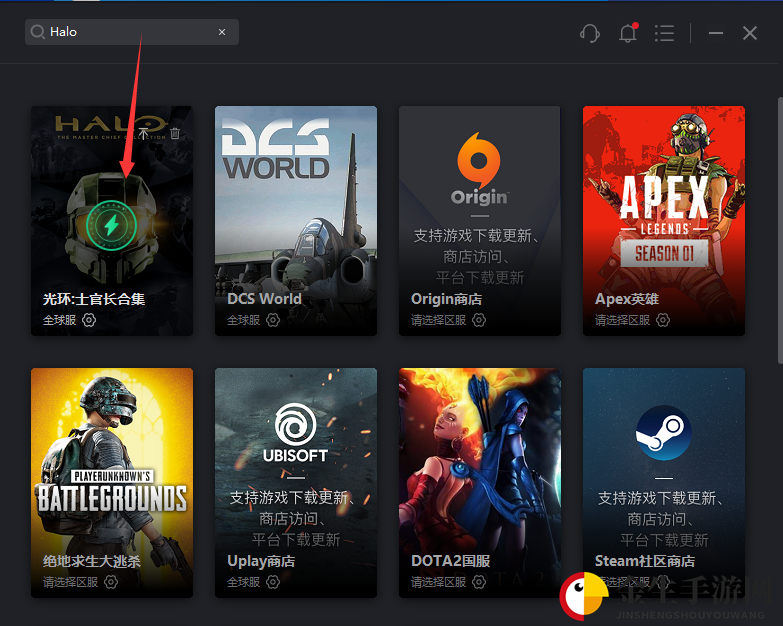The image size is (783, 626).
Task: Open region settings gear for DCS World
Action: 273,320
